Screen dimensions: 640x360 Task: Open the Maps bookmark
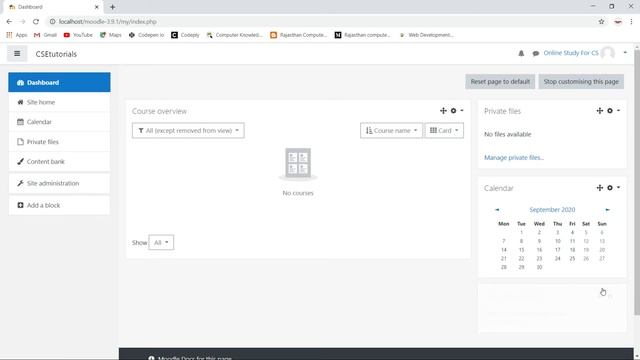point(111,35)
